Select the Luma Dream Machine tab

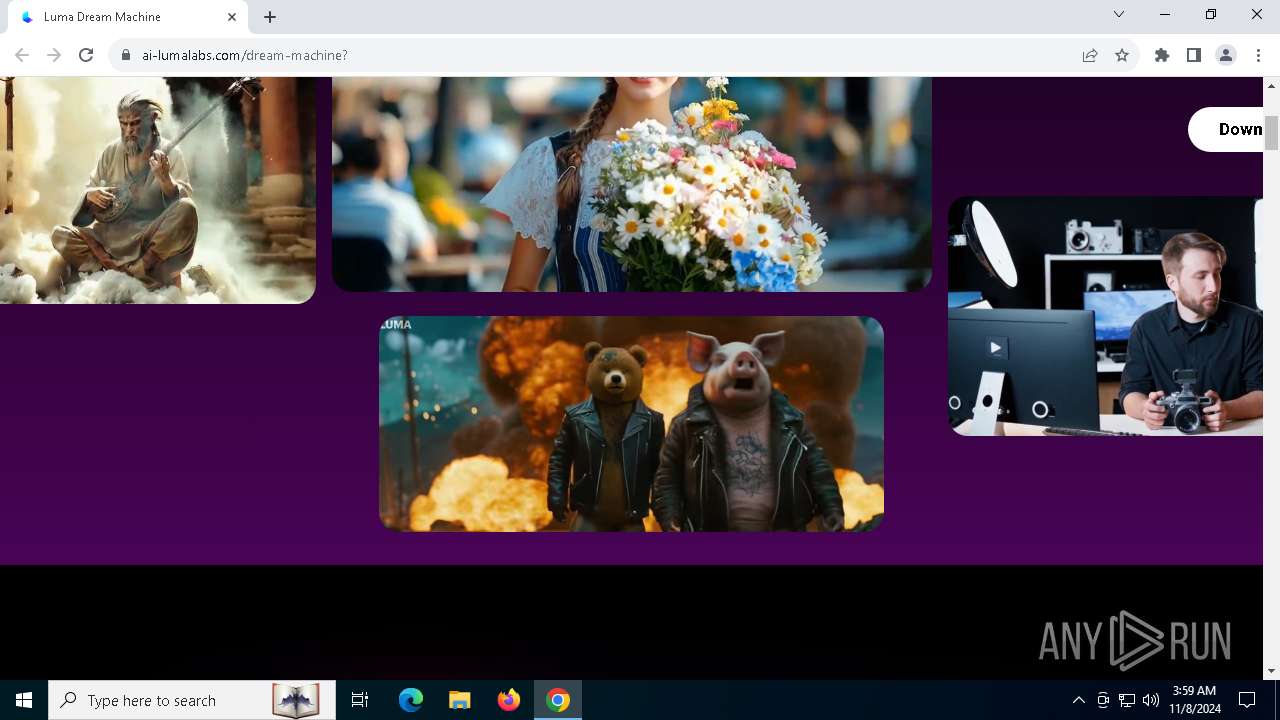(130, 17)
